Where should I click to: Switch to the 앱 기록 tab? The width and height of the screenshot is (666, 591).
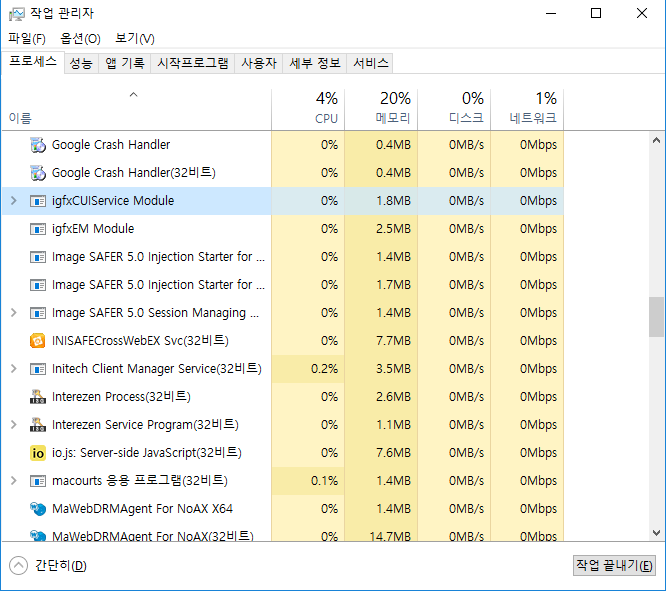[125, 63]
